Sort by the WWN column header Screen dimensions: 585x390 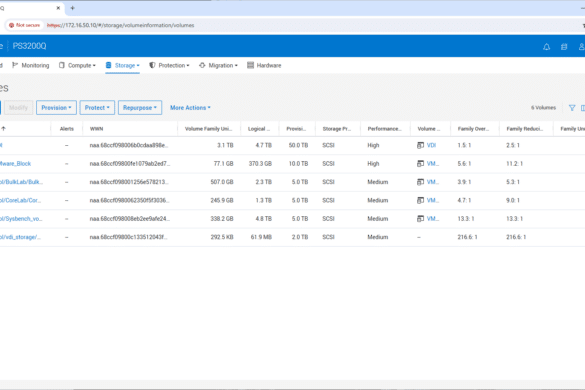[96, 129]
